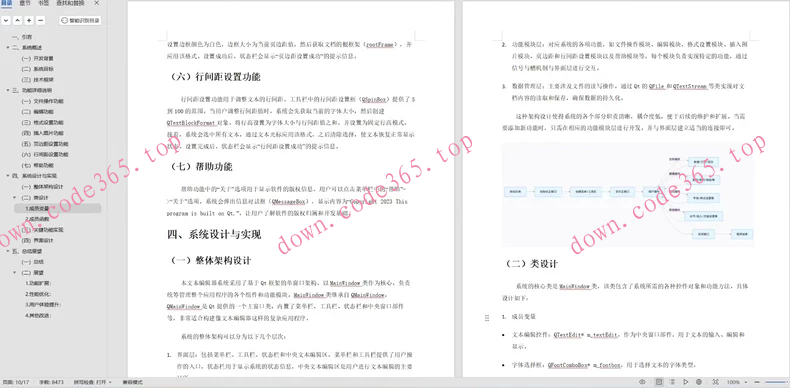Click the 智能识别目录 button
The height and width of the screenshot is (388, 790).
click(81, 21)
